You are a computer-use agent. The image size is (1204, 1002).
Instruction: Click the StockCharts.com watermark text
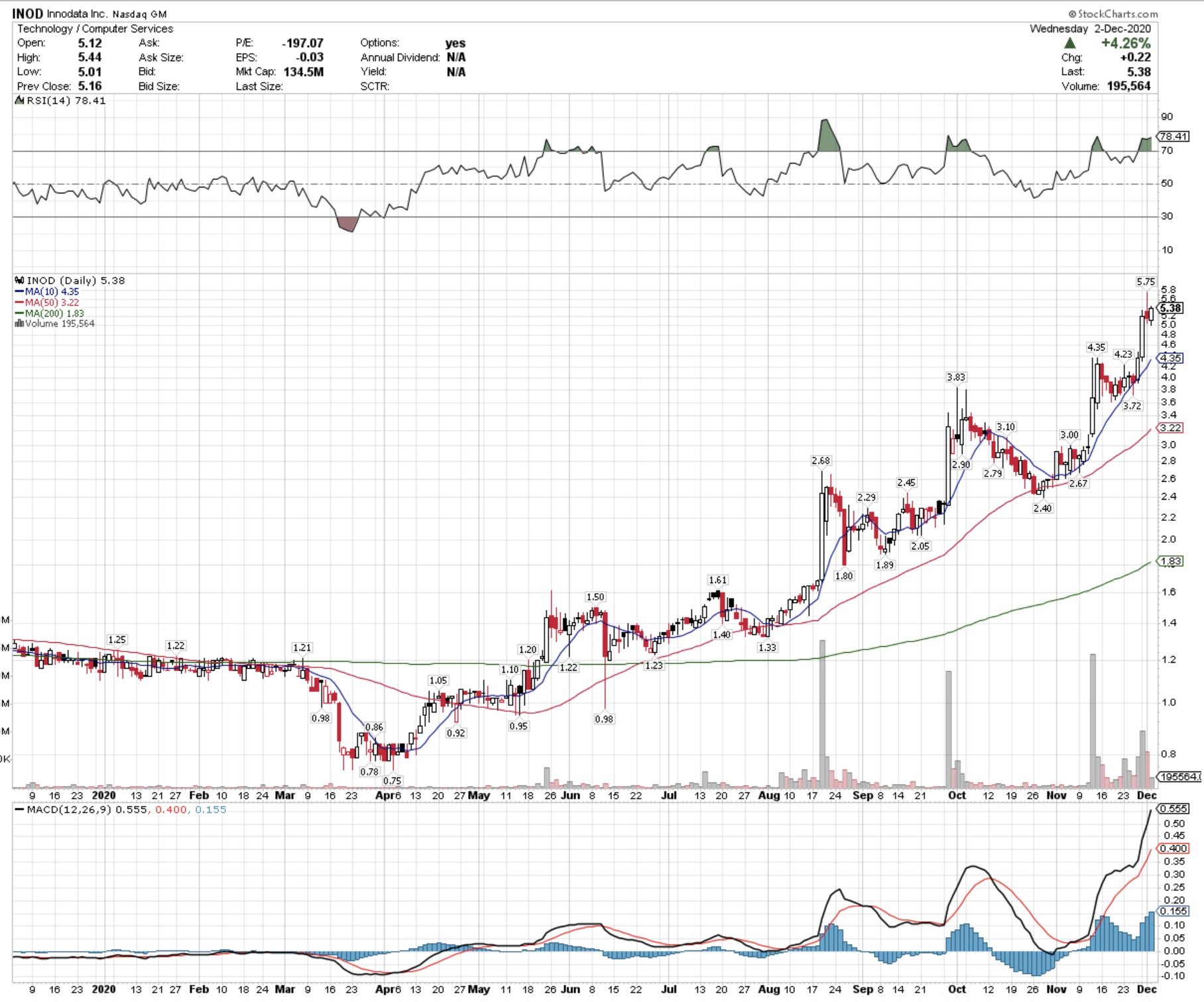[x=1113, y=13]
